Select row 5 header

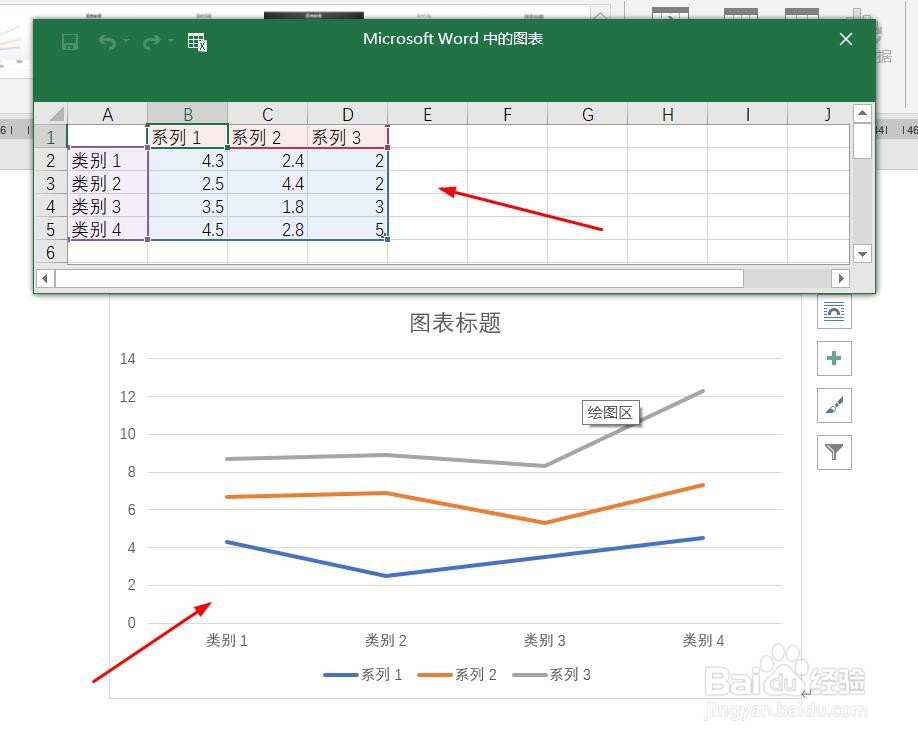[51, 229]
